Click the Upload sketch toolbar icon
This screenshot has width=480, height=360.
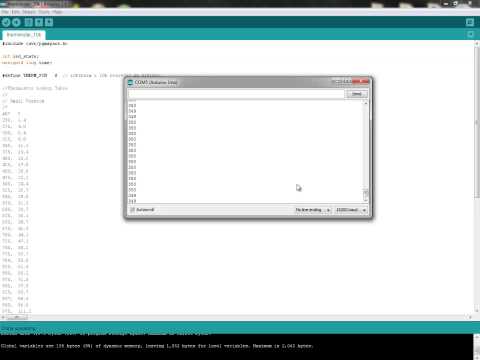coord(16,22)
